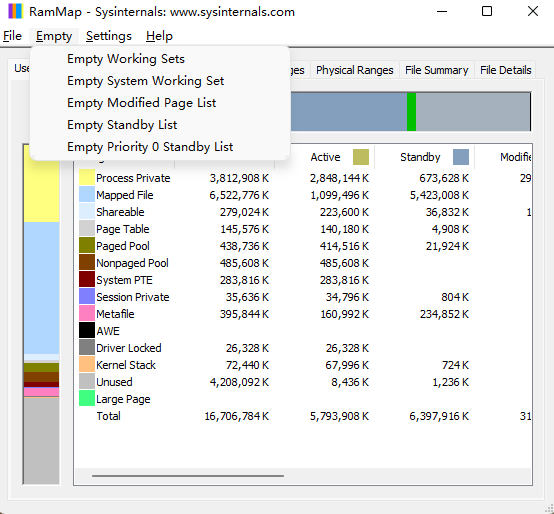
Task: Switch to File Details tab
Action: click(x=505, y=70)
